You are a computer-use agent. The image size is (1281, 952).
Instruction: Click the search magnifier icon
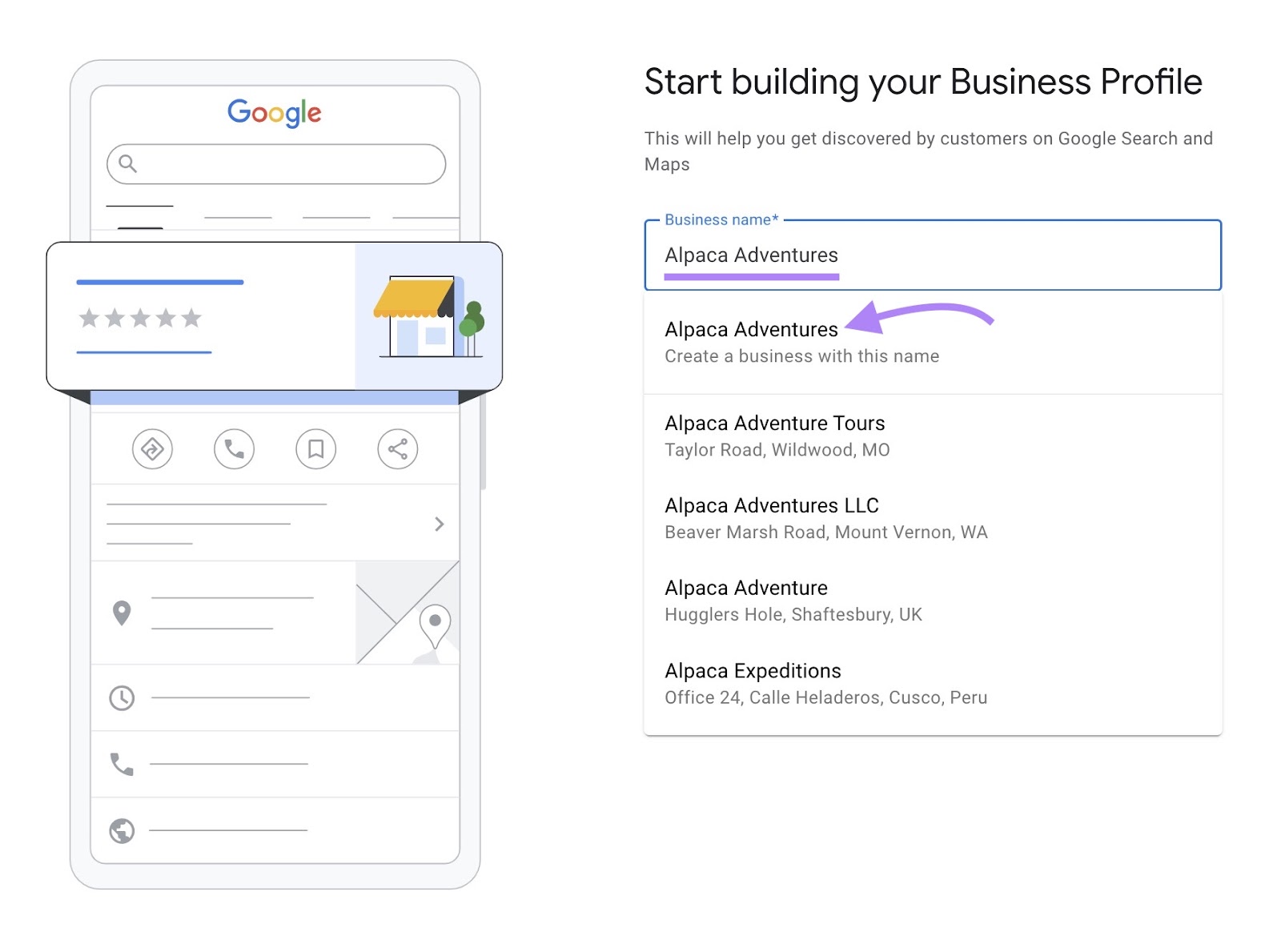pos(129,163)
